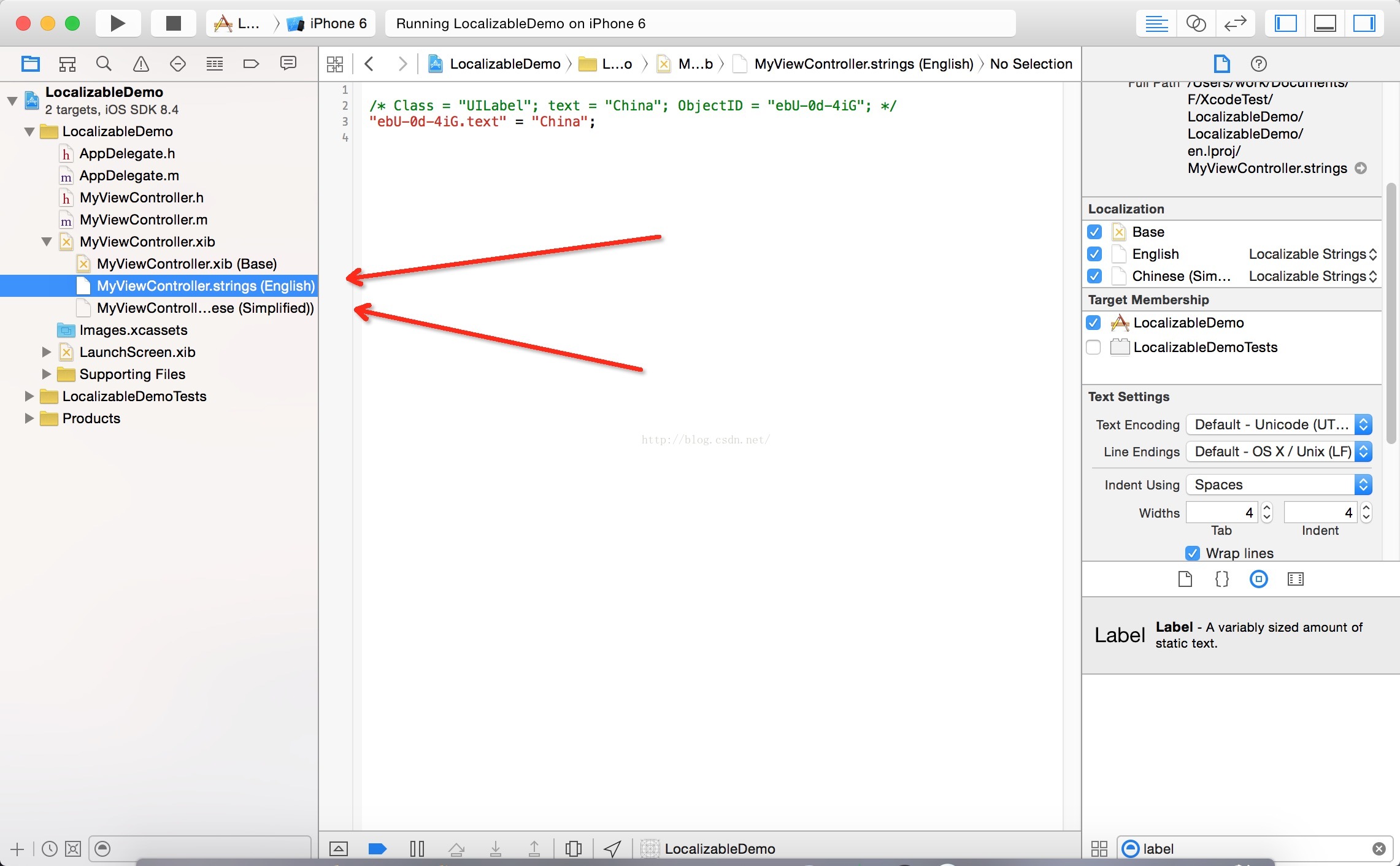This screenshot has height=866, width=1400.
Task: Expand the Supporting Files folder
Action: [47, 374]
